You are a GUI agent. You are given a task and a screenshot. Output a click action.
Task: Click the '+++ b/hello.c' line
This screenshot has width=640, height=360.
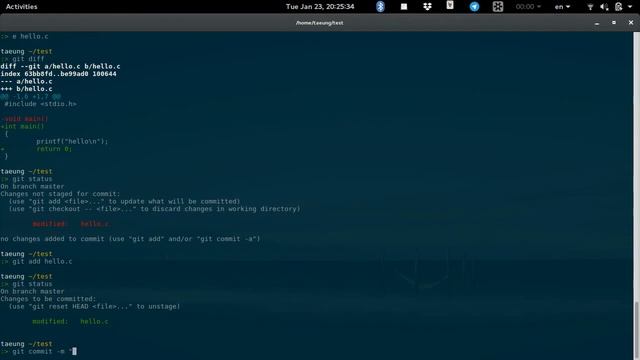[x=27, y=89]
